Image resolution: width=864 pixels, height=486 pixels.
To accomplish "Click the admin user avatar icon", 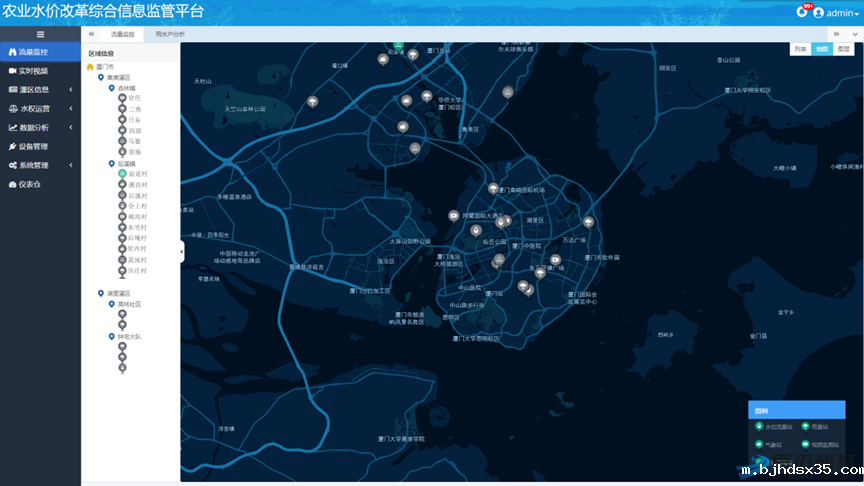I will click(818, 12).
